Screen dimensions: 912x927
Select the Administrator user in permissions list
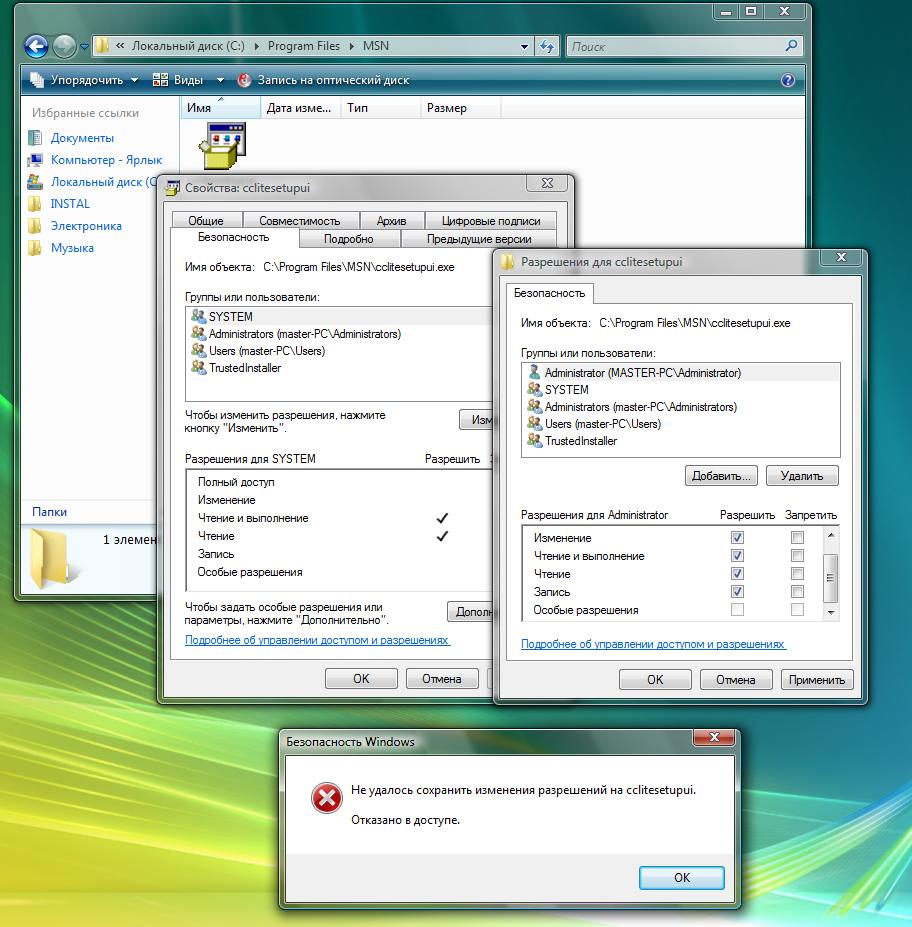click(x=642, y=373)
